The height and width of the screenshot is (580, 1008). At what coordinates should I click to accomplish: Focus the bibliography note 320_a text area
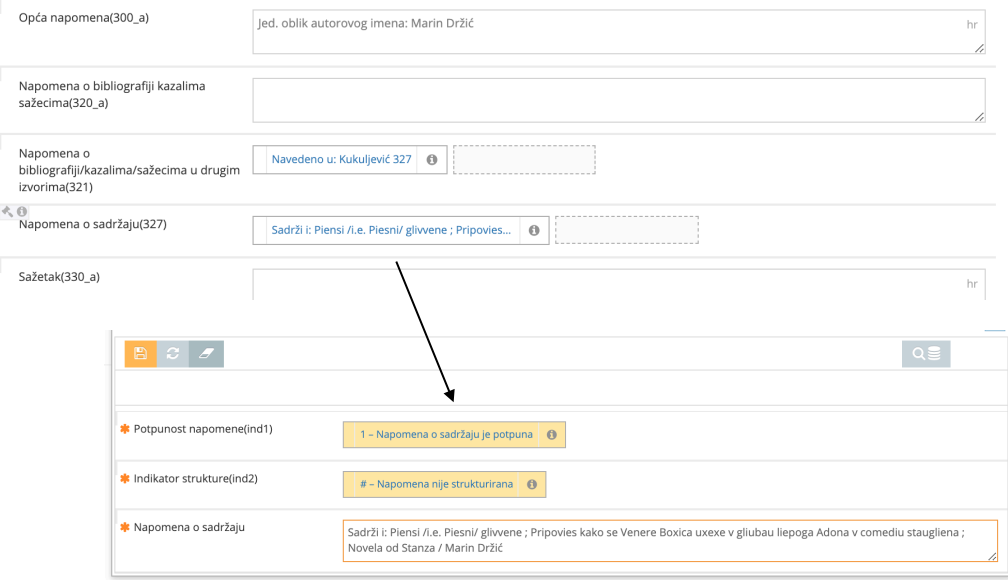[618, 101]
